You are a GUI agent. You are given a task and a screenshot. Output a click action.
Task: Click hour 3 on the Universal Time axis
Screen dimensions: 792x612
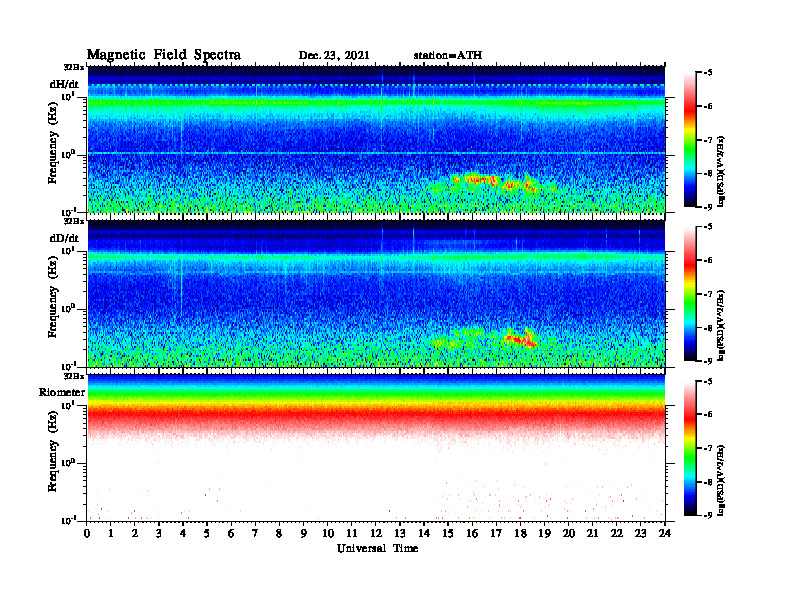[x=159, y=533]
